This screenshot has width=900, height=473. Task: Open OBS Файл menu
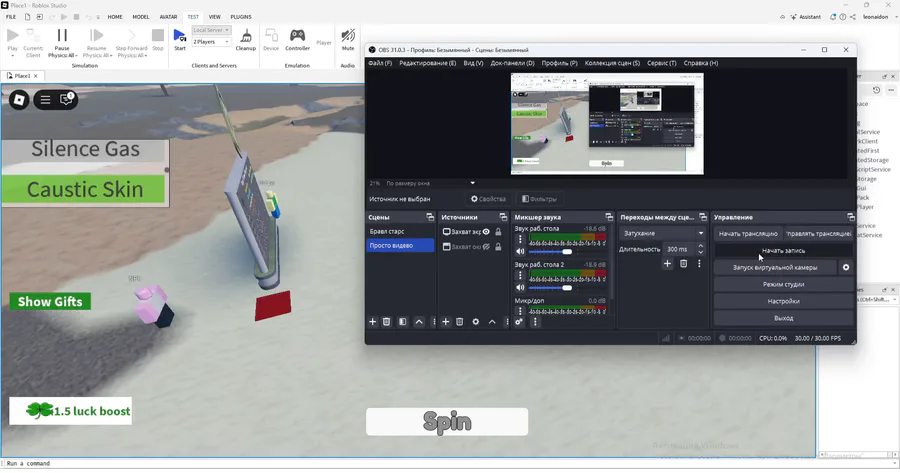[x=380, y=63]
